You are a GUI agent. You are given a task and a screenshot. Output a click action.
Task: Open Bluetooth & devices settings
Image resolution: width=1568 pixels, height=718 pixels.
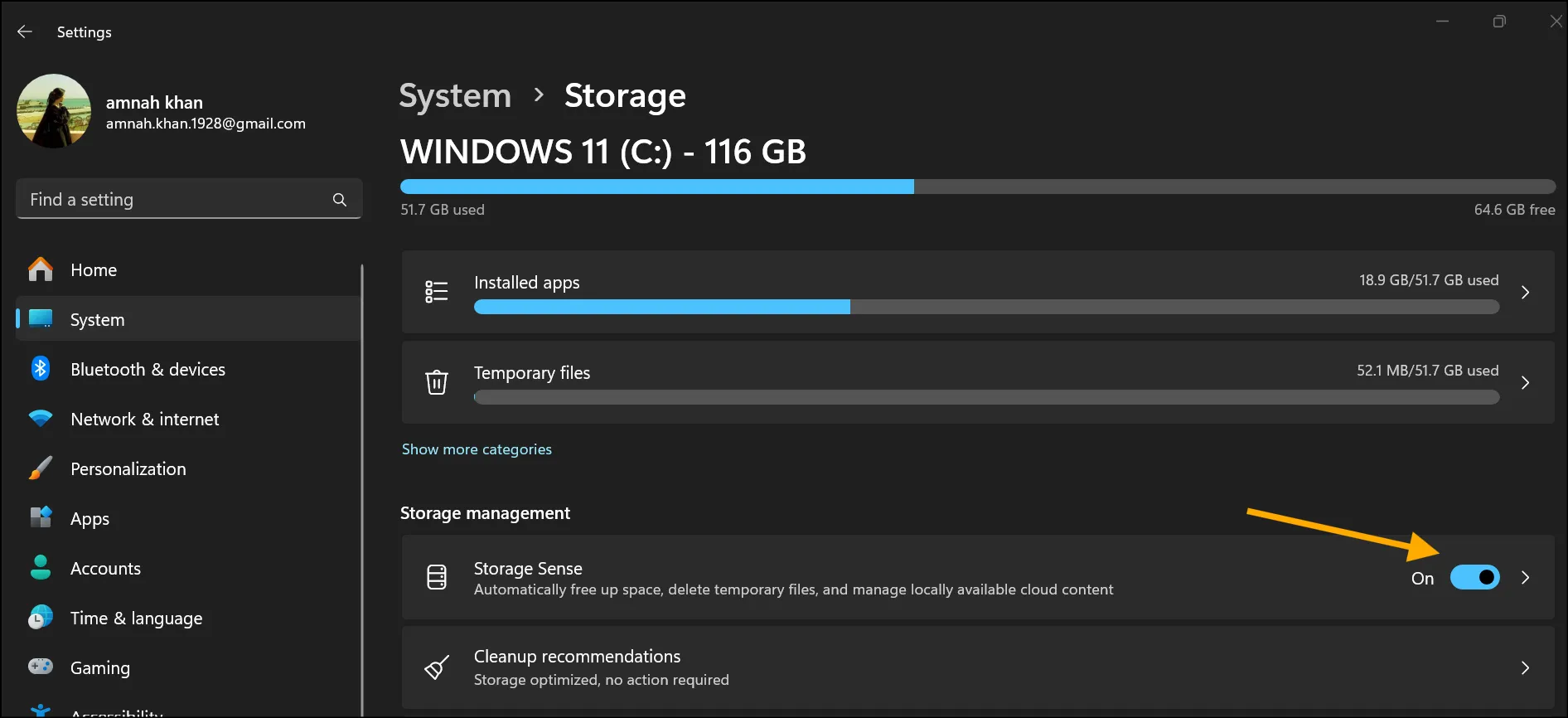click(148, 369)
